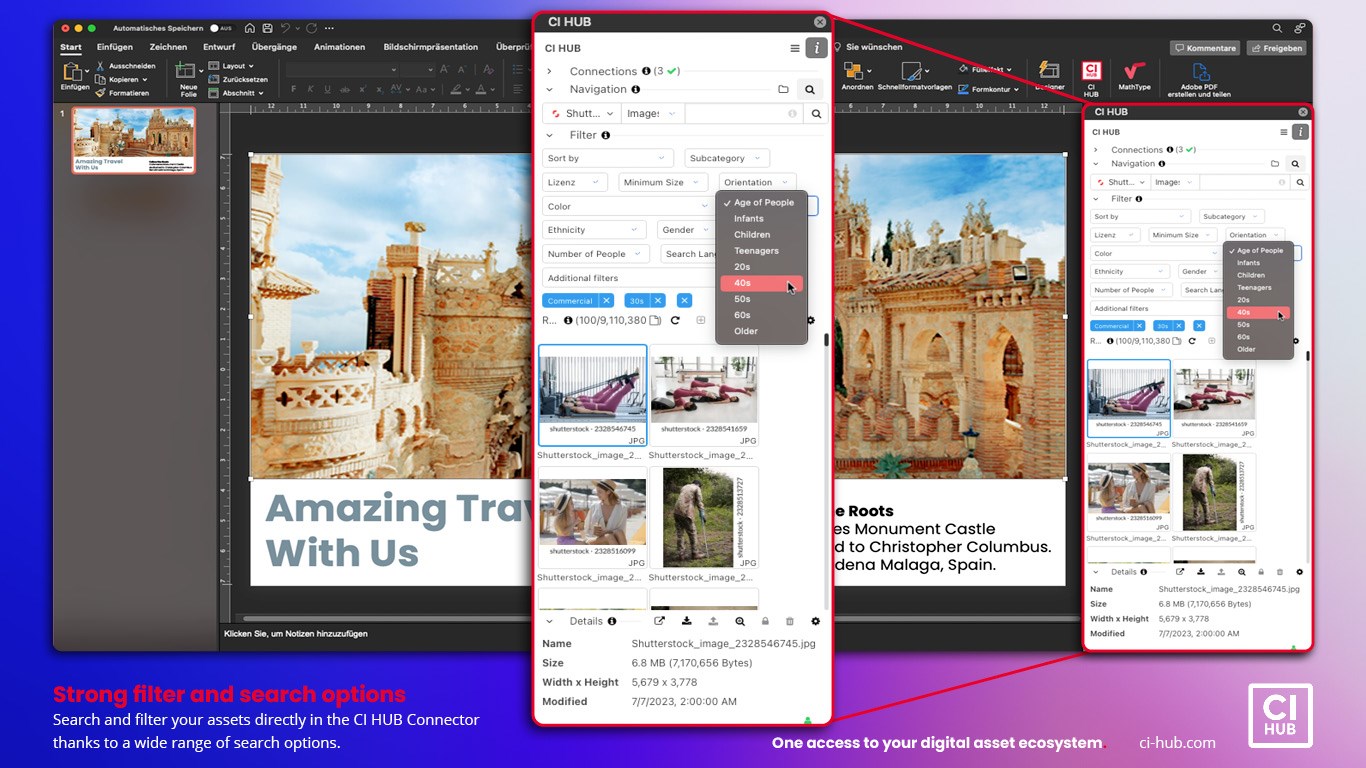Click the search input field in enlarged panel
Screen dimensions: 1366x768
point(743,114)
